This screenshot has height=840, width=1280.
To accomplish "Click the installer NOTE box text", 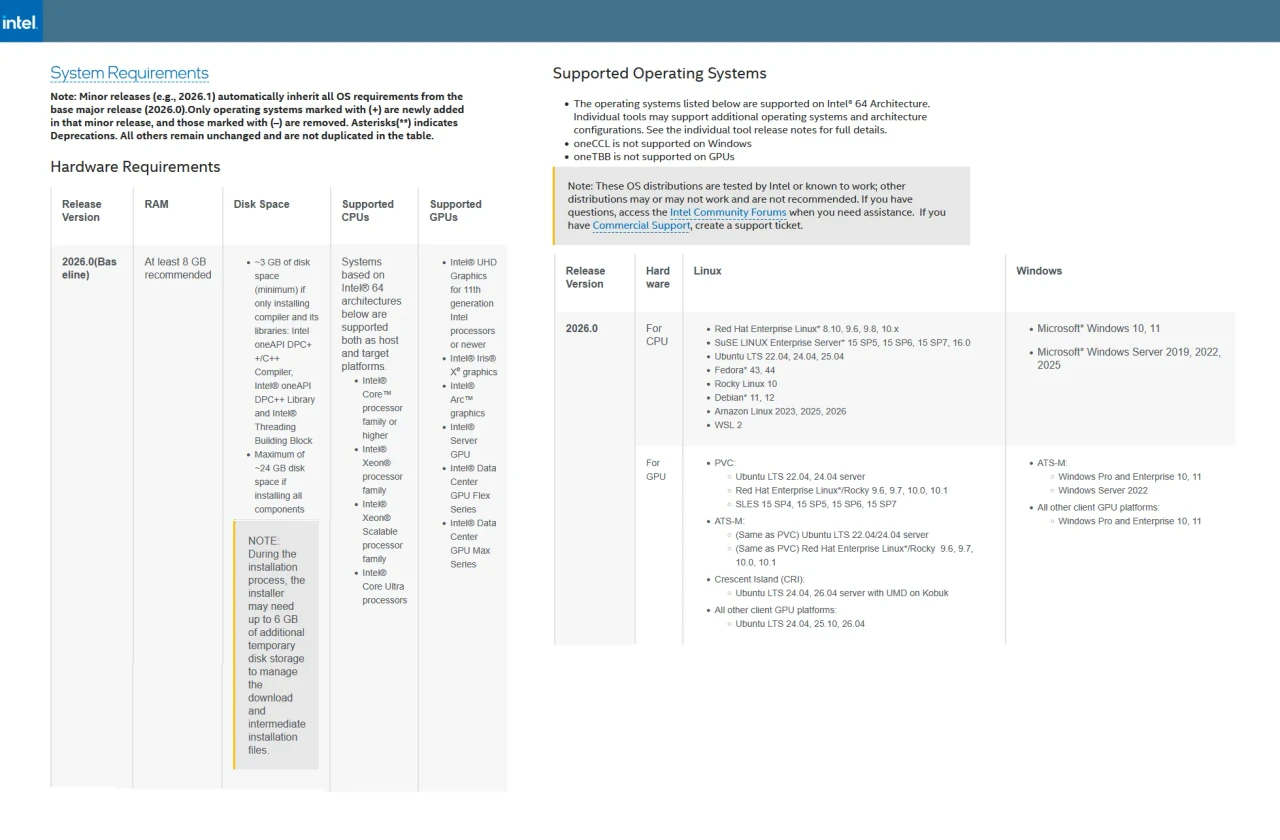I will point(277,645).
